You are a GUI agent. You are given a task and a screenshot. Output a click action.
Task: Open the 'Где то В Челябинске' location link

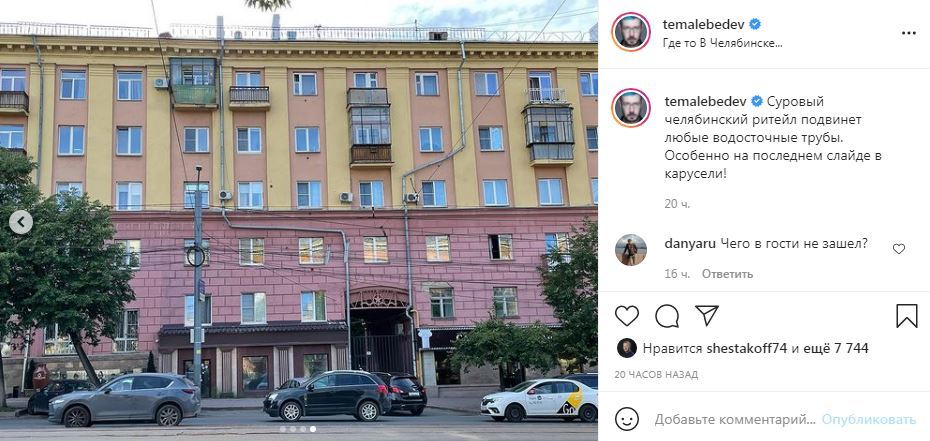[722, 43]
